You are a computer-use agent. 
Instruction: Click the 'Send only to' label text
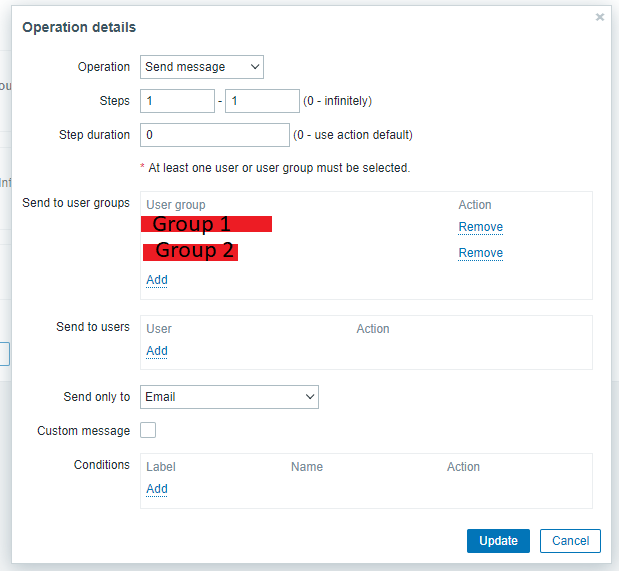click(97, 397)
